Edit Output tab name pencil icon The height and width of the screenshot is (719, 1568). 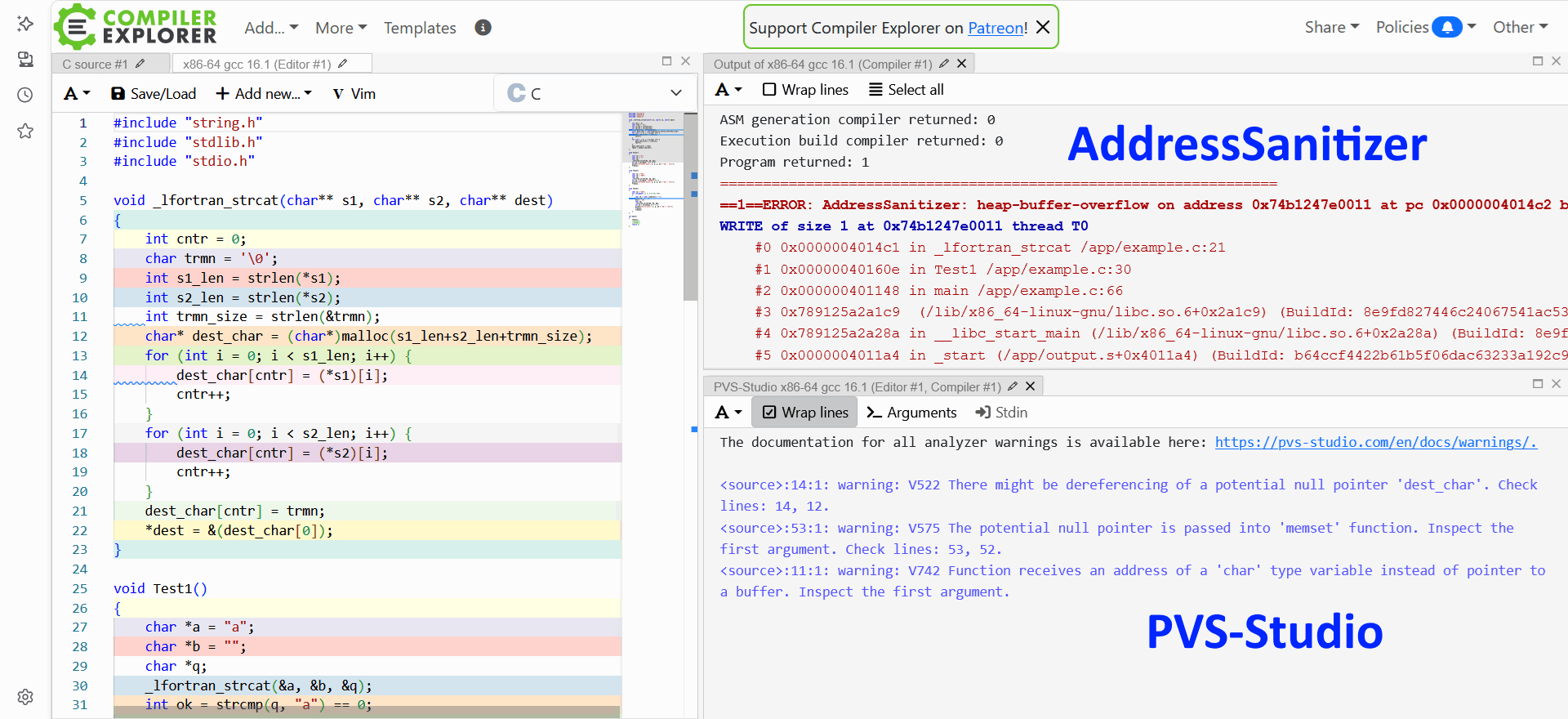click(944, 64)
